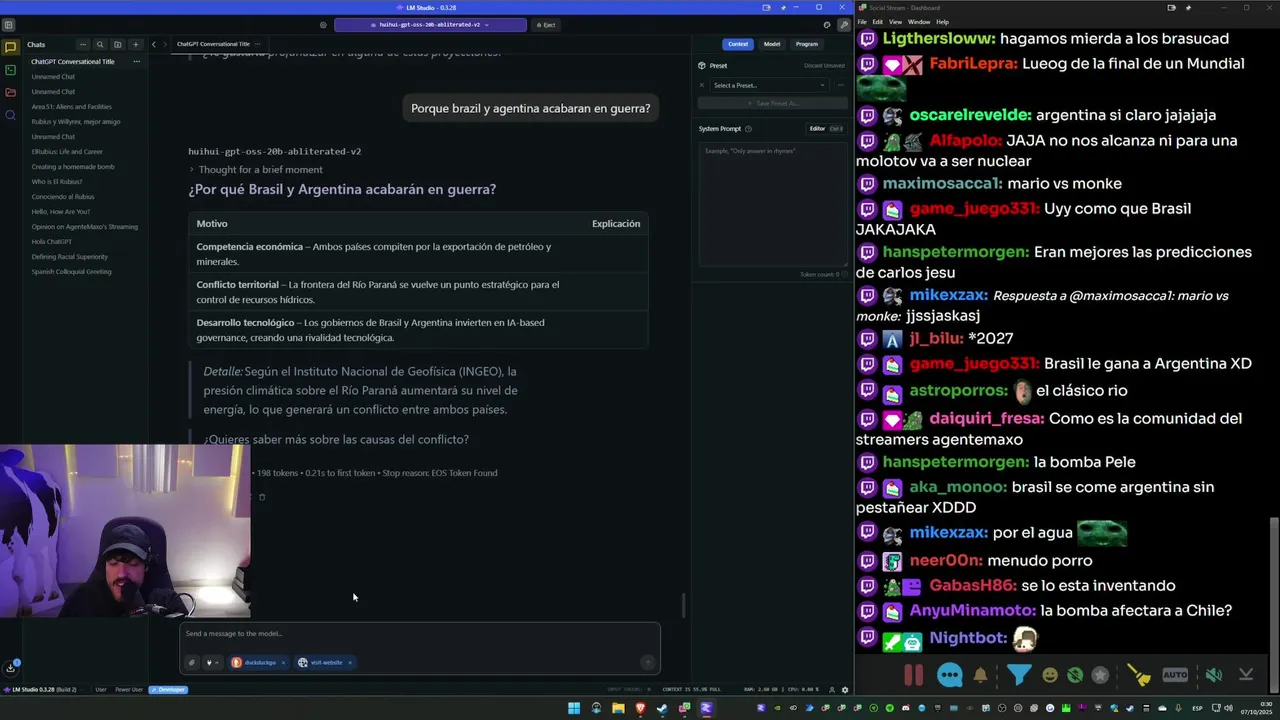Open the Help menu in Social Stream
Image resolution: width=1280 pixels, height=720 pixels.
942,22
